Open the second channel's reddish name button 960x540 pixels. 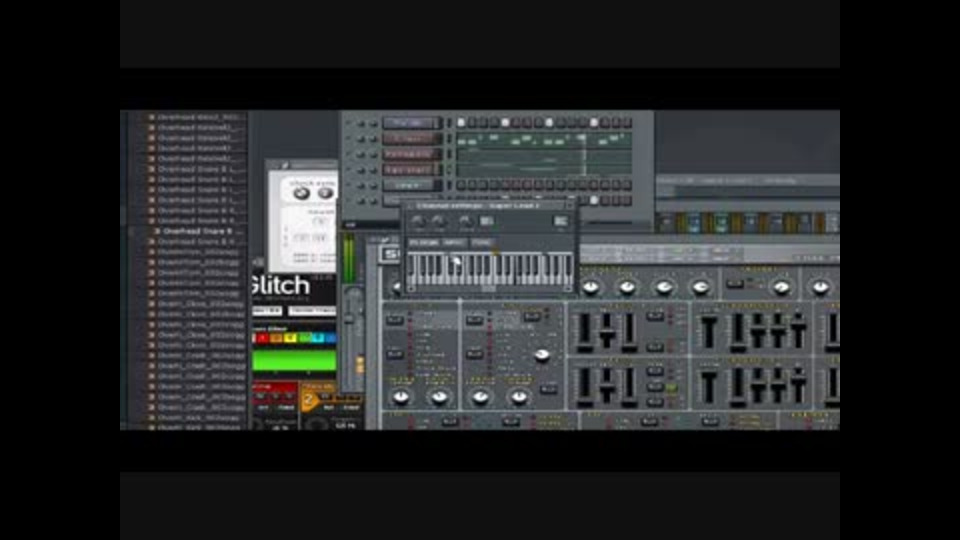click(411, 138)
